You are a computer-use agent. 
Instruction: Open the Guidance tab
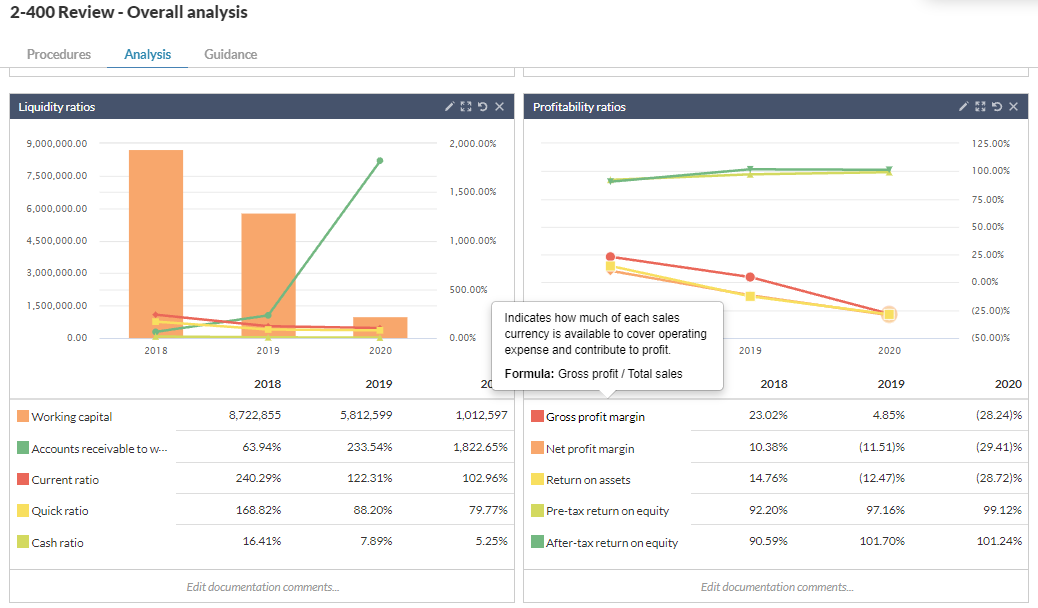pyautogui.click(x=230, y=54)
